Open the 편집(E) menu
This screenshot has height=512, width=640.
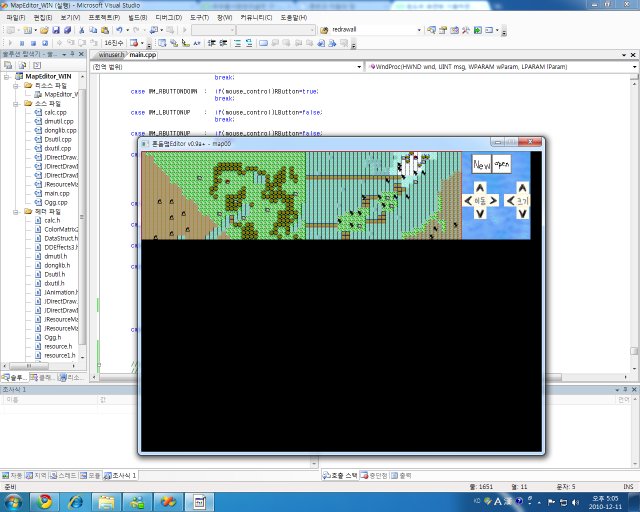coord(42,18)
